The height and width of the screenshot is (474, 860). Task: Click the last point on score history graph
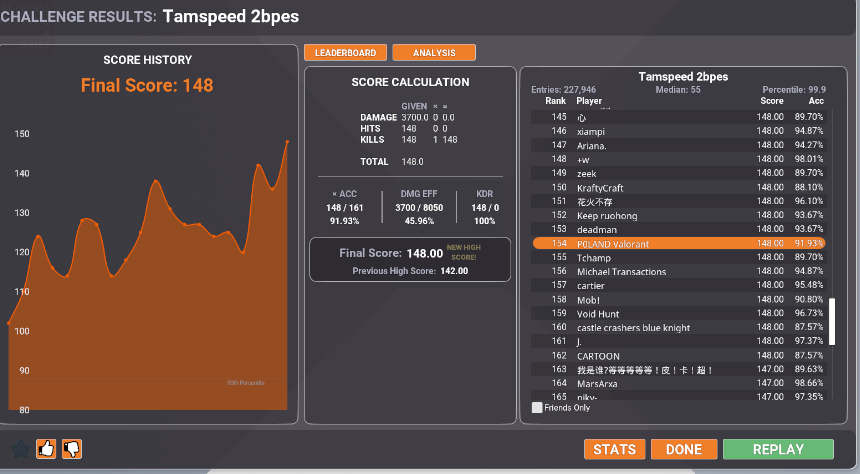(x=287, y=142)
